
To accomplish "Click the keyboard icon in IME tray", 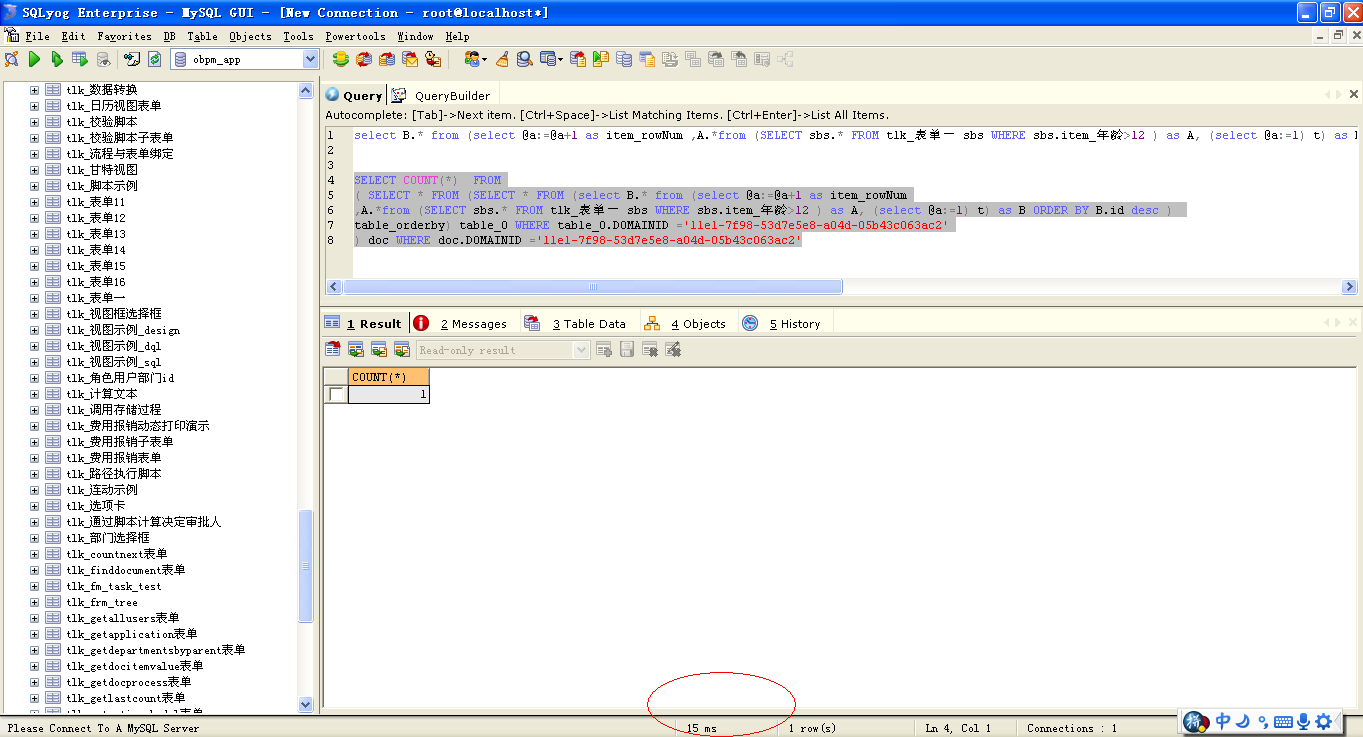I will click(1283, 721).
